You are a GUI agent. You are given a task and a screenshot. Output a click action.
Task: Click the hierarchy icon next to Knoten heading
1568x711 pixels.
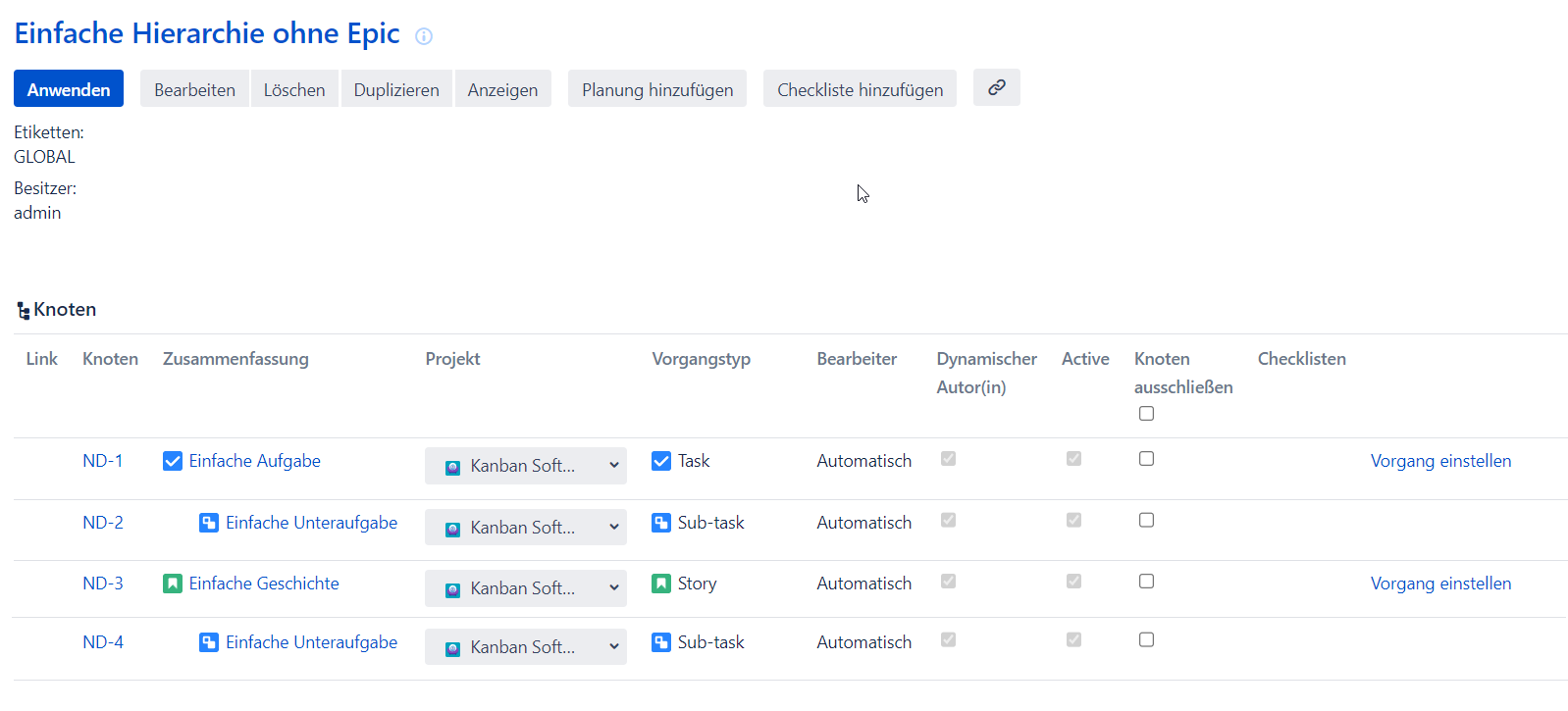pos(23,311)
